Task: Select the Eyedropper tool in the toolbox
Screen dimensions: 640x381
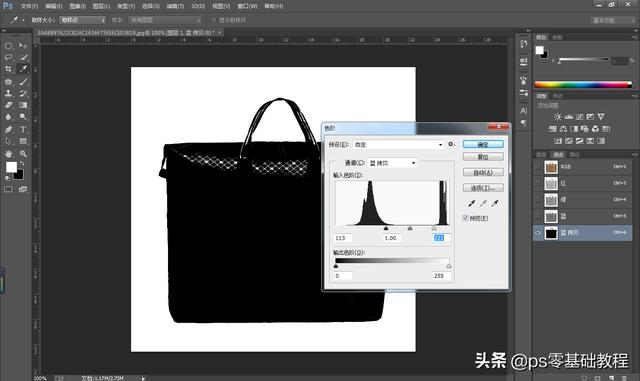Action: pyautogui.click(x=23, y=69)
